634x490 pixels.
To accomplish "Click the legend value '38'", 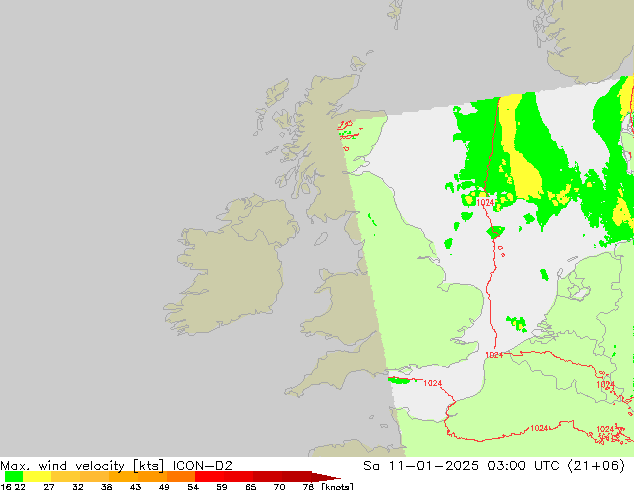I will click(106, 486).
